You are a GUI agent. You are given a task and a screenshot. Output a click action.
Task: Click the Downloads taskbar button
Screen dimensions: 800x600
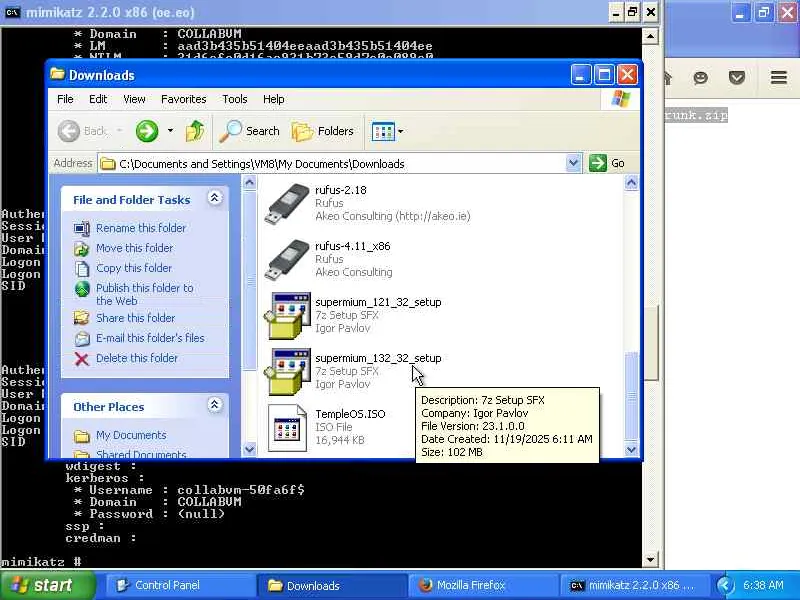coord(331,586)
